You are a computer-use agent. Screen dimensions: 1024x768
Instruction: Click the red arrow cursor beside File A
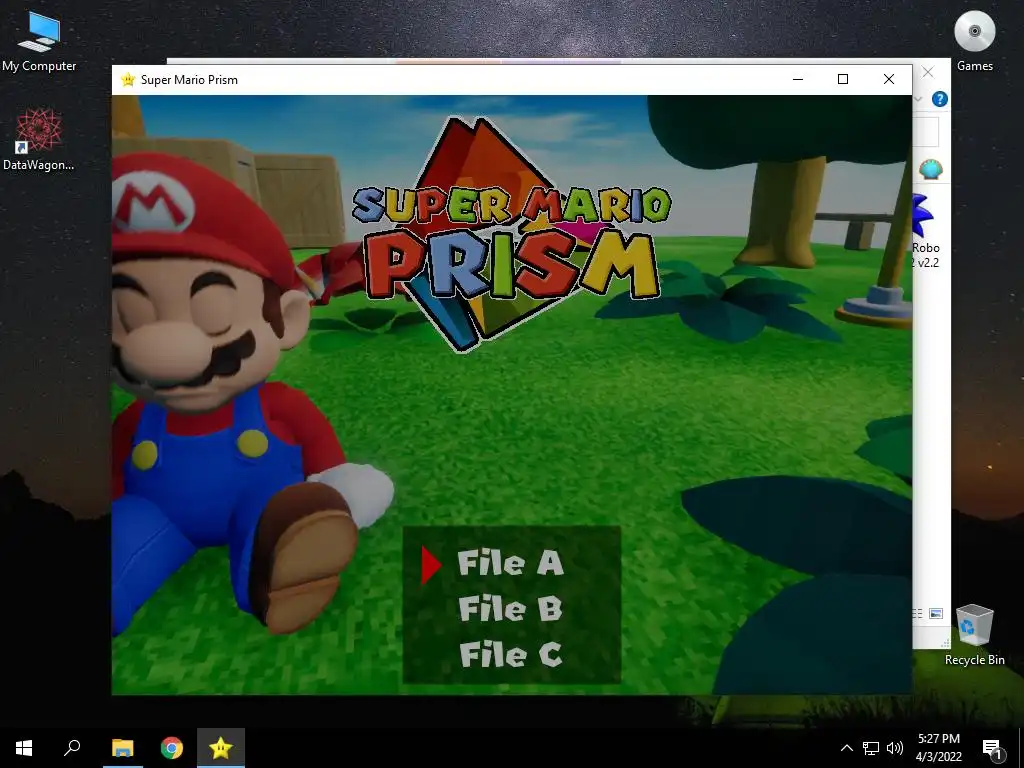coord(431,564)
